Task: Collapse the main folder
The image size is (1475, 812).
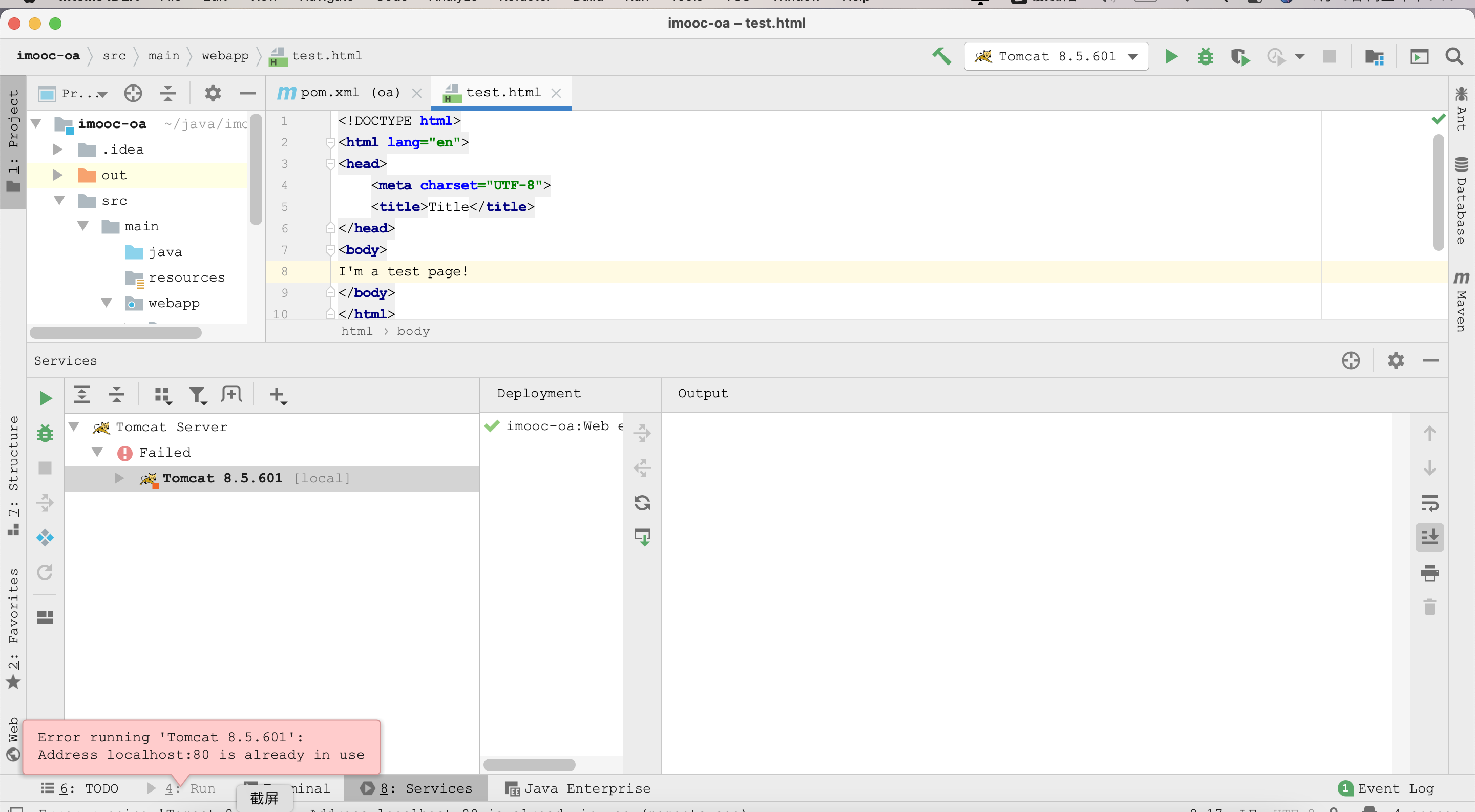Action: click(83, 226)
